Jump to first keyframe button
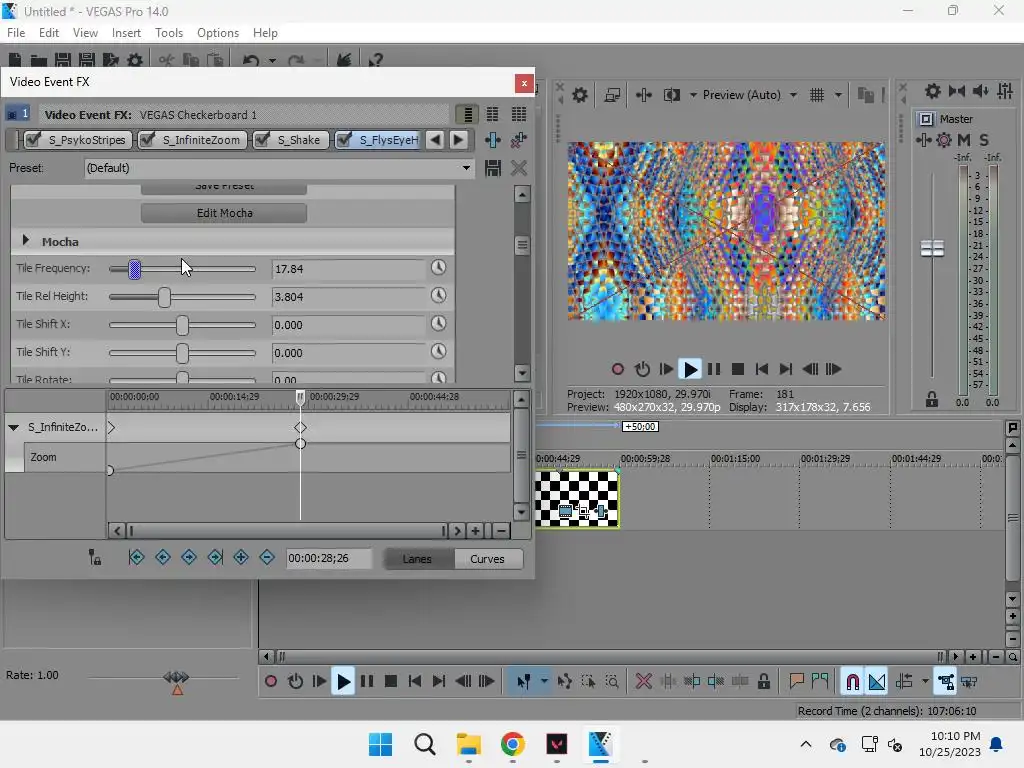Viewport: 1024px width, 768px height. (x=136, y=557)
